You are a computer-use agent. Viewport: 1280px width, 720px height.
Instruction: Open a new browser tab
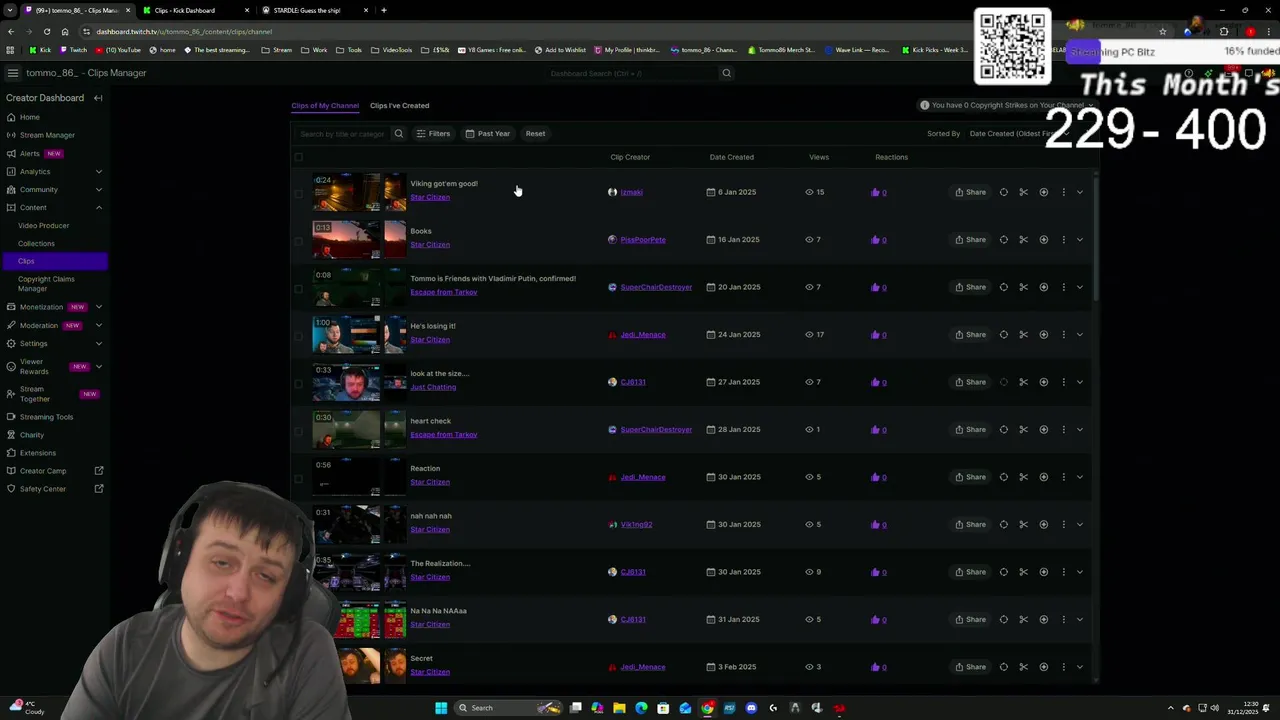pos(384,10)
